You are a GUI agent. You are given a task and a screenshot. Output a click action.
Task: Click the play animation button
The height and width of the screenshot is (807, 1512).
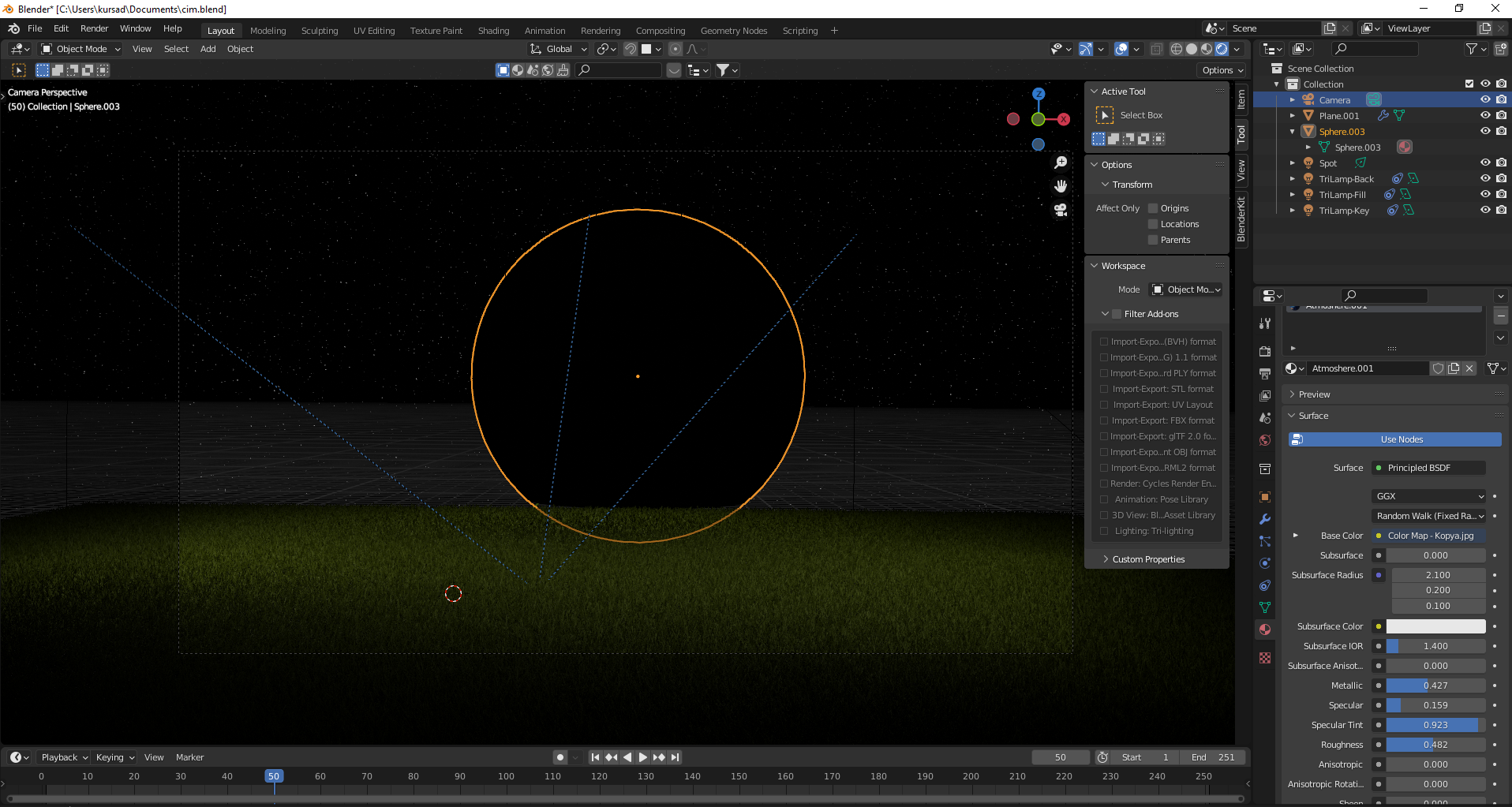pos(642,757)
